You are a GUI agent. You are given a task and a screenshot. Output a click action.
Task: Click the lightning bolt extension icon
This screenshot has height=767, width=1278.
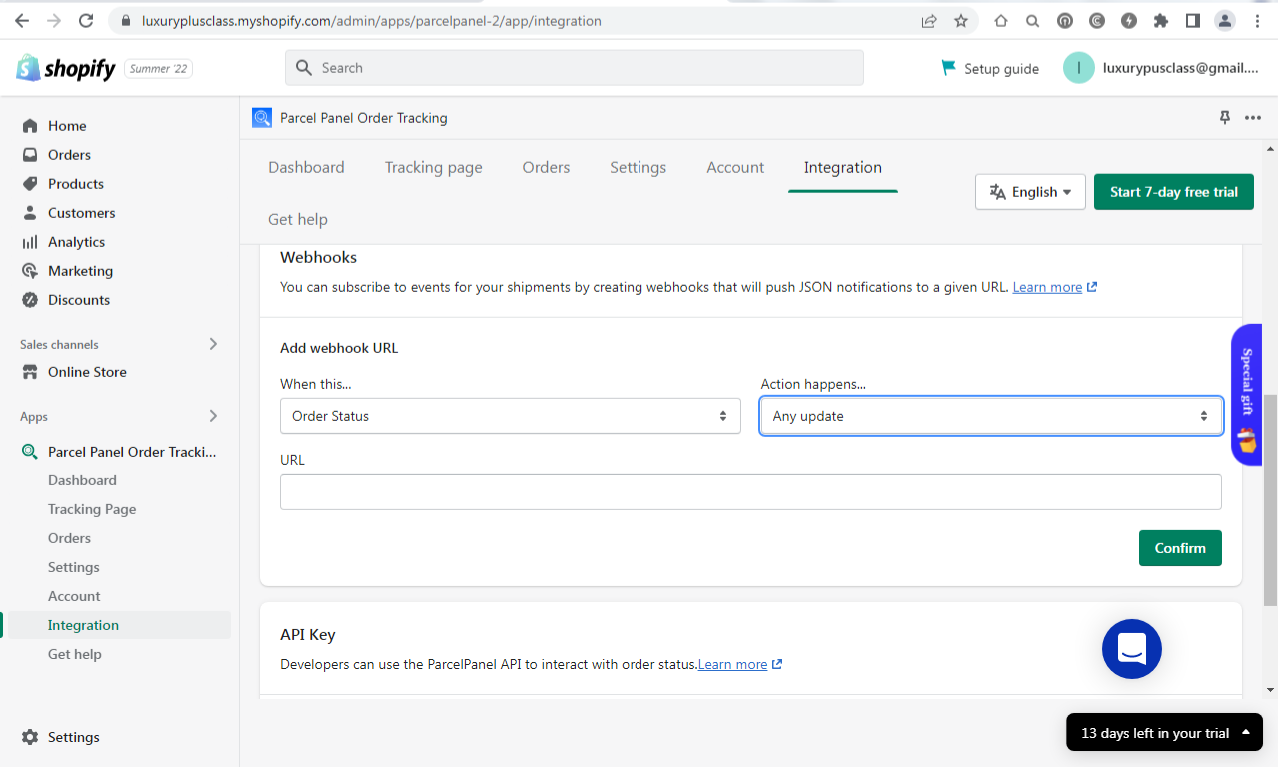tap(1128, 20)
